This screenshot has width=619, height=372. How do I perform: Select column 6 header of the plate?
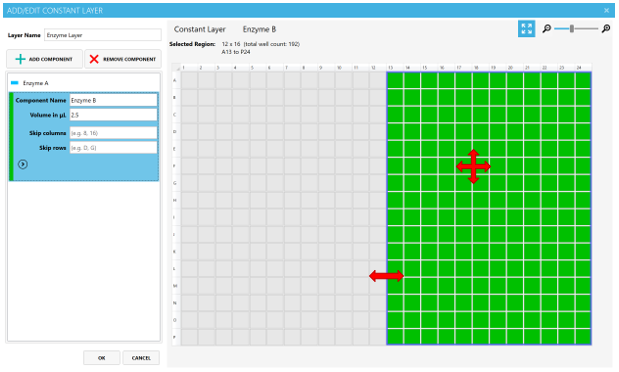coord(275,68)
